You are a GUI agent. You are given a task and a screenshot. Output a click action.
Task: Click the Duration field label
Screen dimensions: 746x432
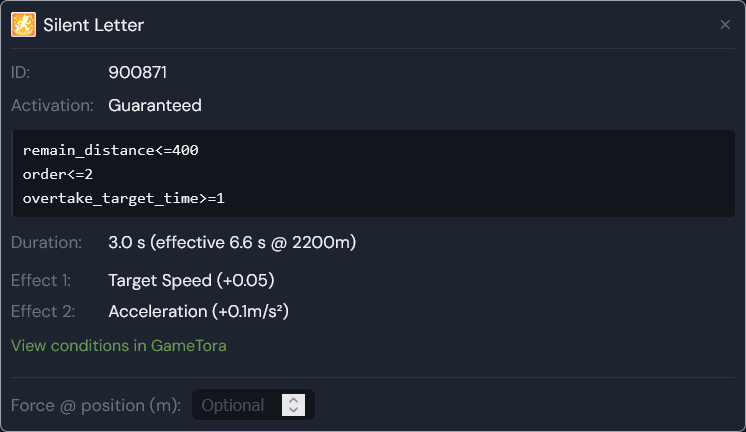(x=47, y=243)
